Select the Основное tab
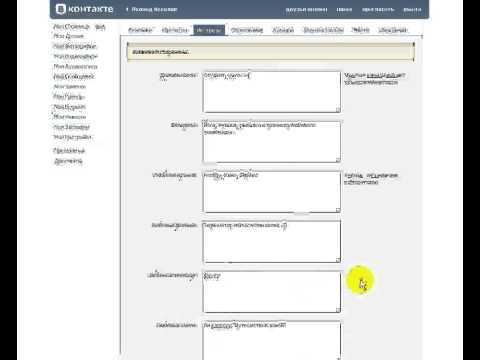 click(x=140, y=30)
